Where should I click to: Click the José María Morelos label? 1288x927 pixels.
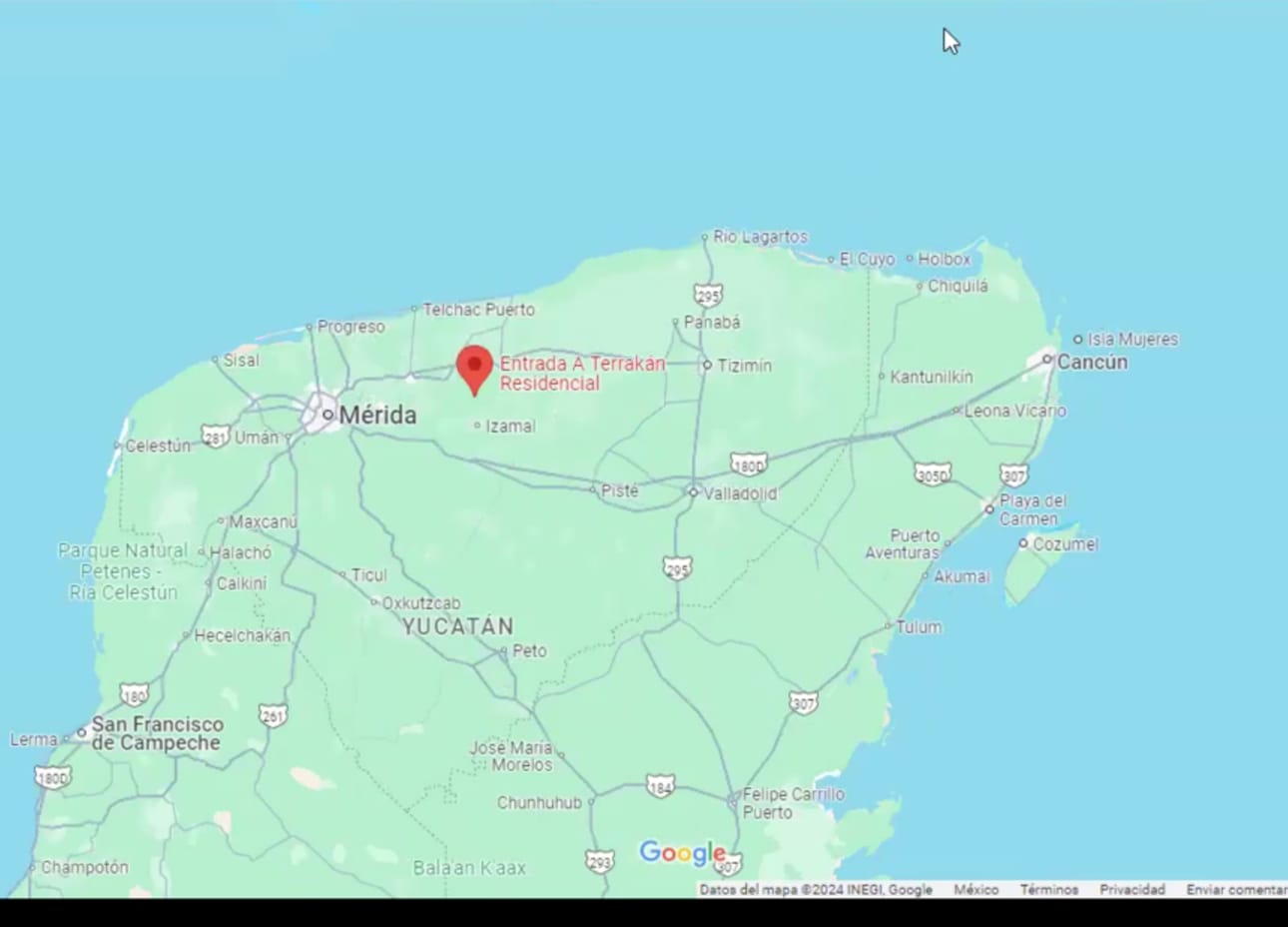[x=510, y=756]
